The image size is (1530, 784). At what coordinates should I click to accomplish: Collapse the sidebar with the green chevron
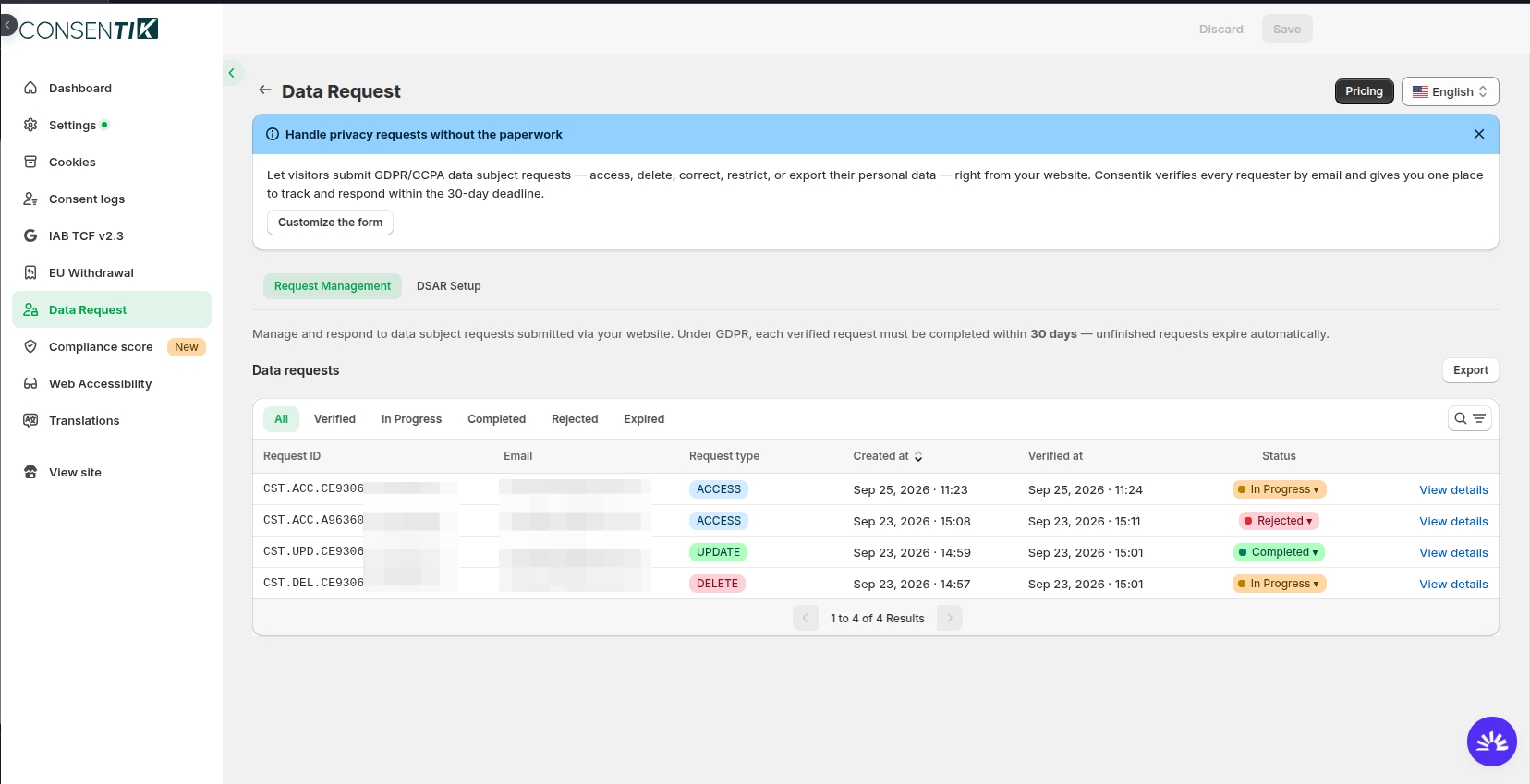click(232, 73)
